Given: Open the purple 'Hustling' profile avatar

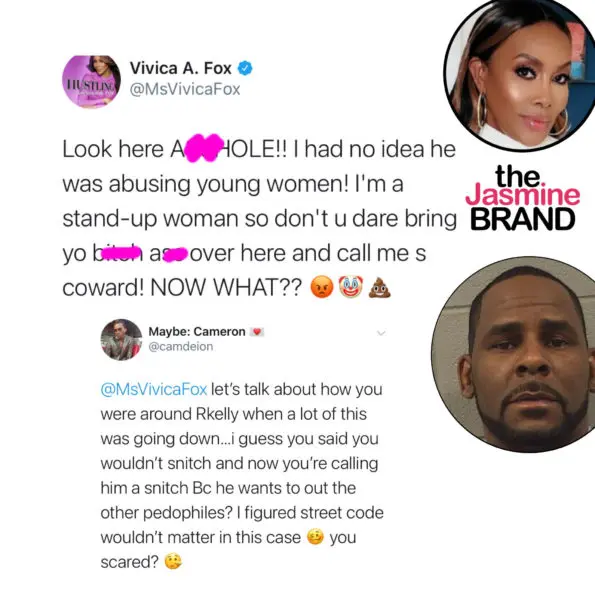Looking at the screenshot, I should coord(91,81).
